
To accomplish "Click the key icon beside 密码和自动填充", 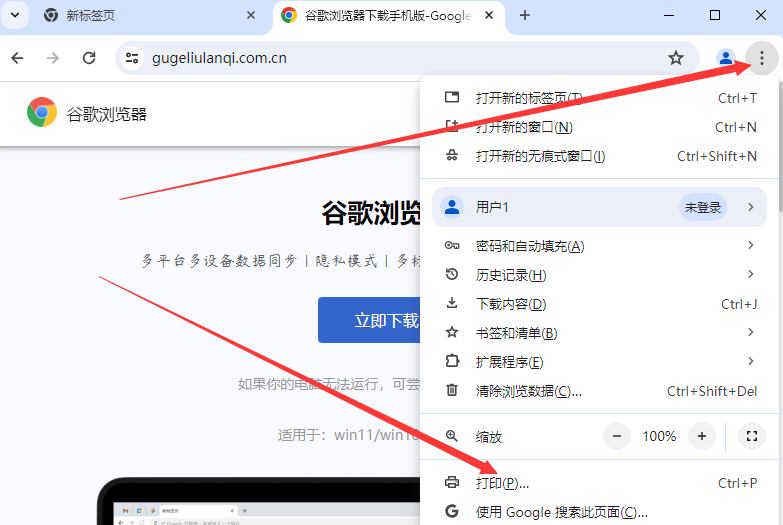I will coord(452,245).
